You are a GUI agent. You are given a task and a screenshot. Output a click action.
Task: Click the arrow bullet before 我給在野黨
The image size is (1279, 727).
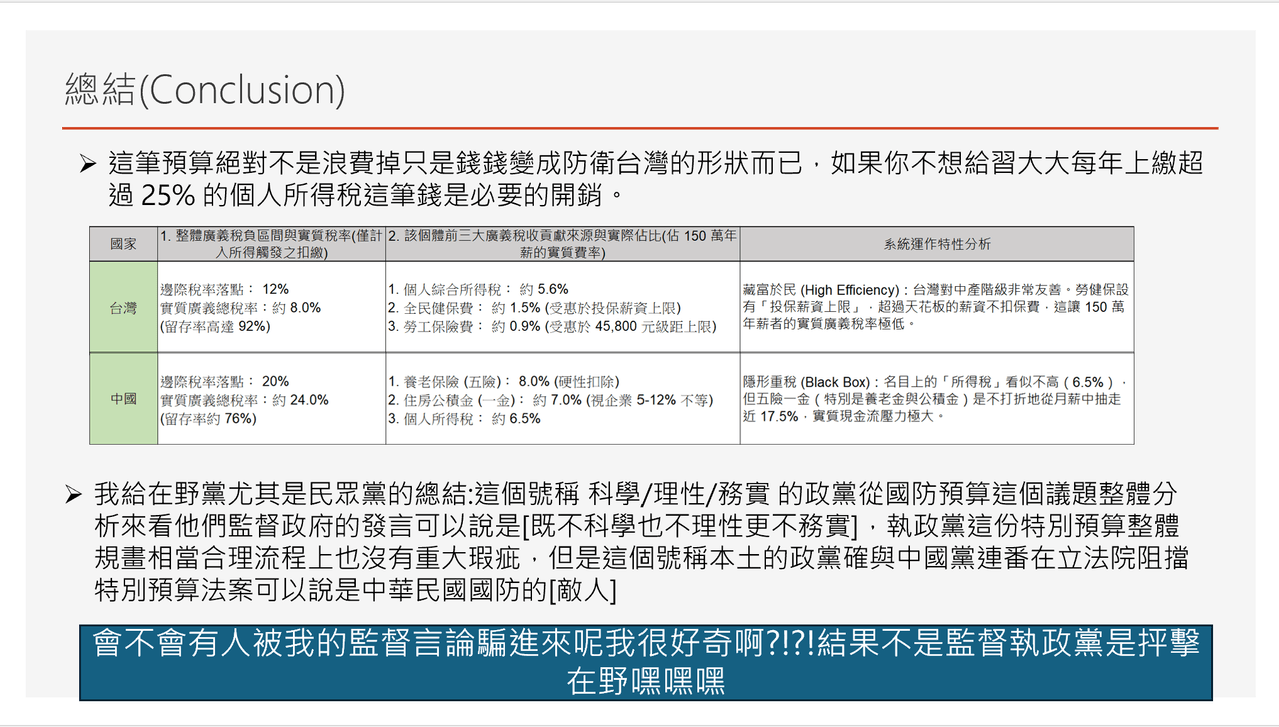(73, 493)
